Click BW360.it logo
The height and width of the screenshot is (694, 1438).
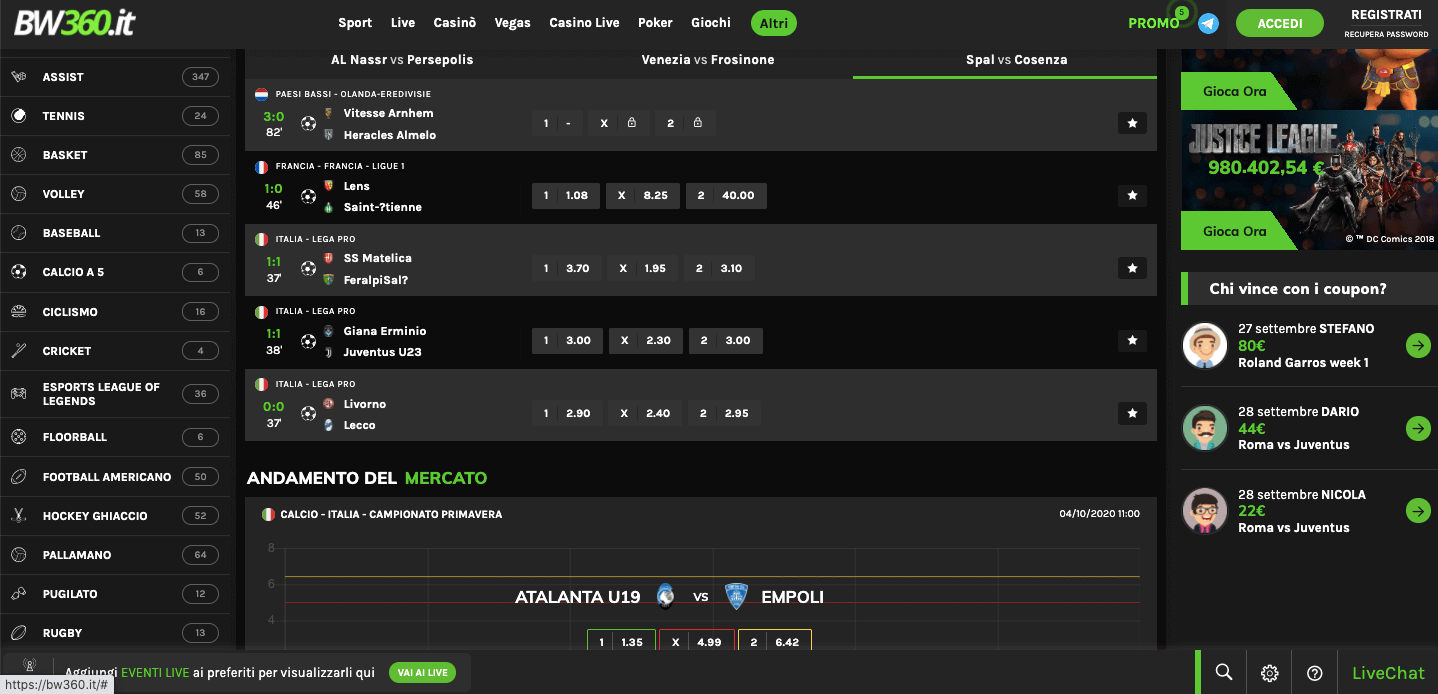[74, 22]
